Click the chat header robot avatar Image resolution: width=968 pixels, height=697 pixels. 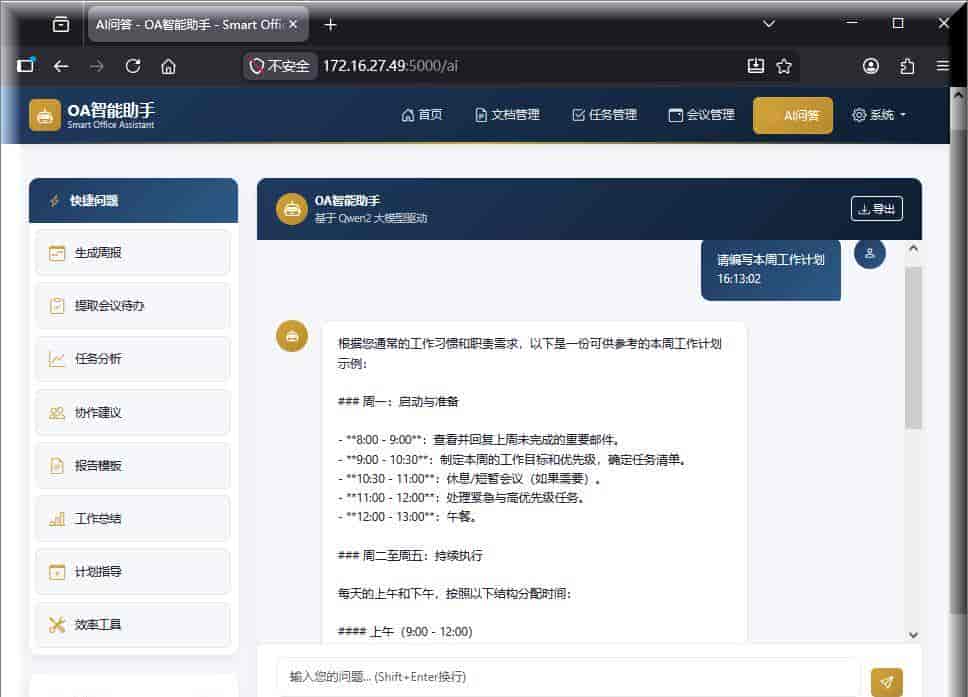pyautogui.click(x=292, y=209)
